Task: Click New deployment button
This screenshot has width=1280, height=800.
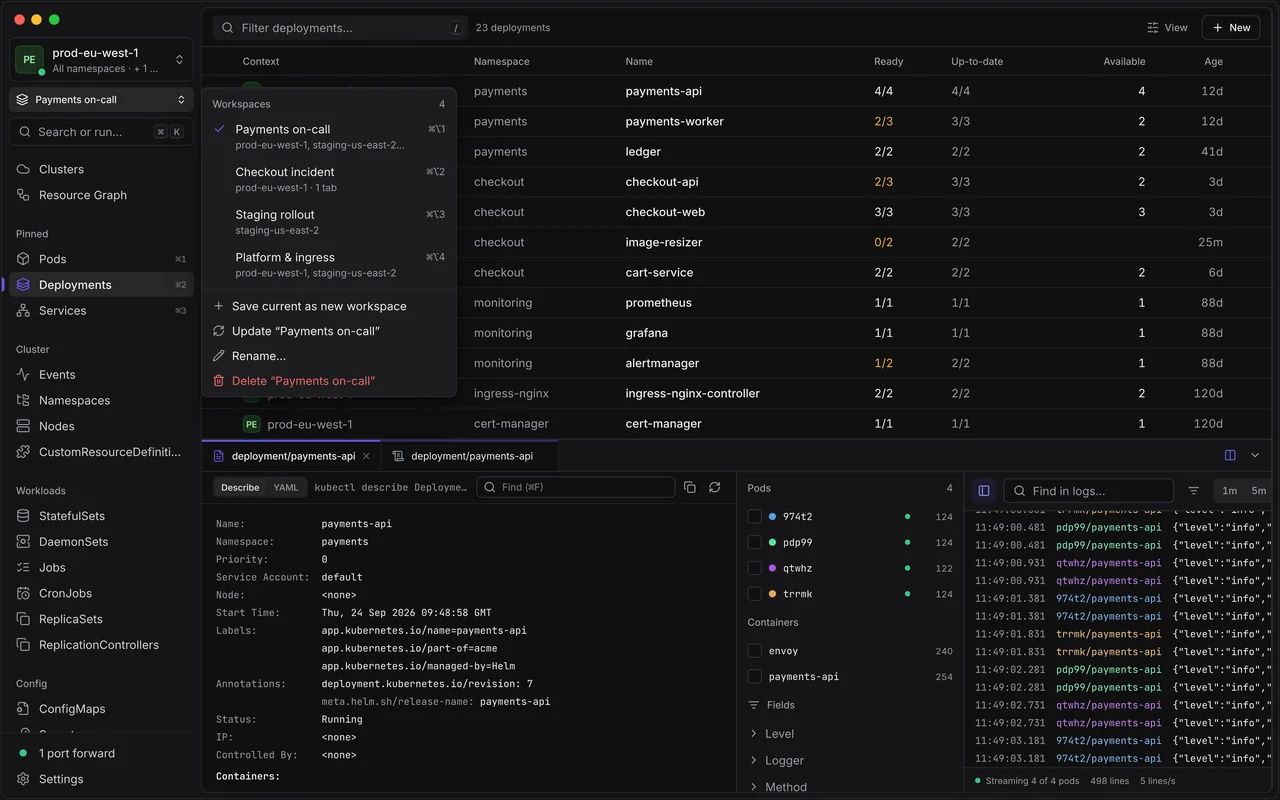Action: pos(1231,28)
